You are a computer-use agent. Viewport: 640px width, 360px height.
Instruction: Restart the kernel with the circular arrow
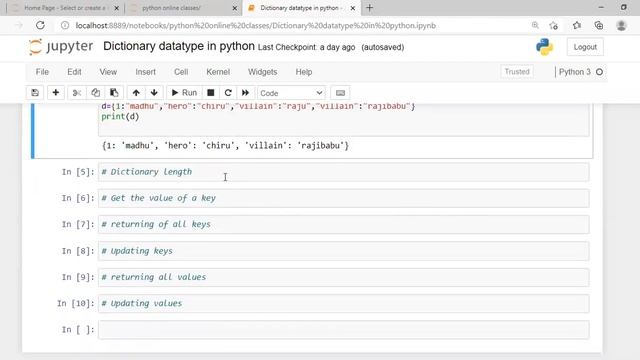[x=228, y=93]
